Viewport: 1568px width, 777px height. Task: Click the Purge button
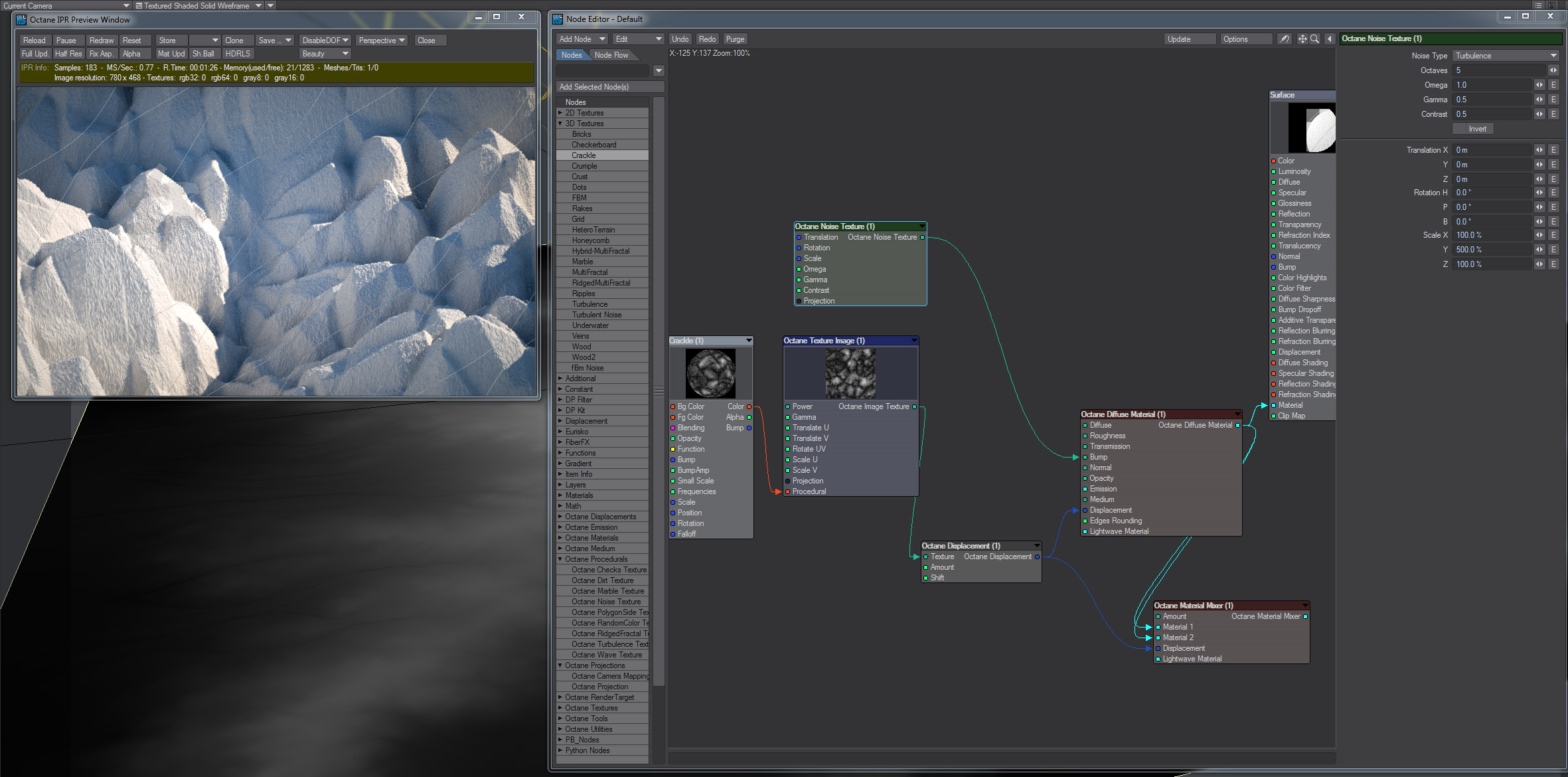(x=735, y=39)
